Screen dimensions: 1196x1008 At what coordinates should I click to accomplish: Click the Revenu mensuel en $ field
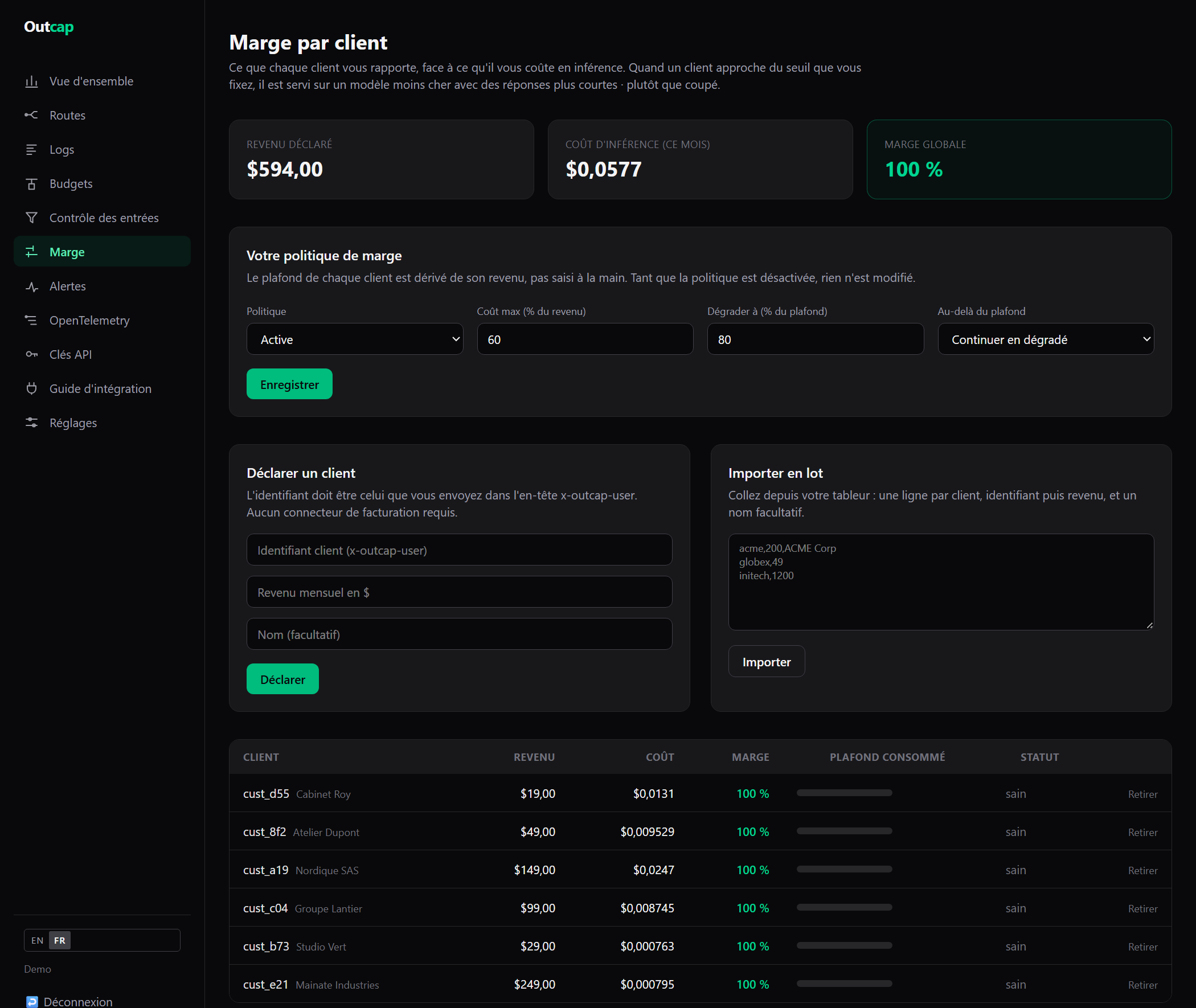tap(459, 592)
